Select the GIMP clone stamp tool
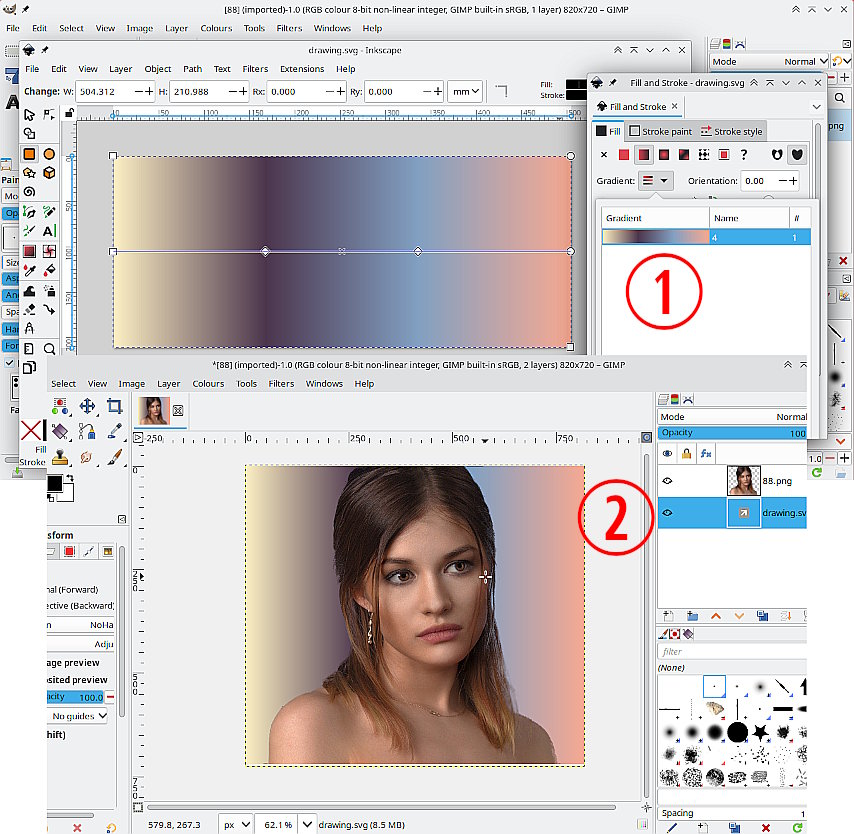Image resolution: width=854 pixels, height=834 pixels. [60, 457]
